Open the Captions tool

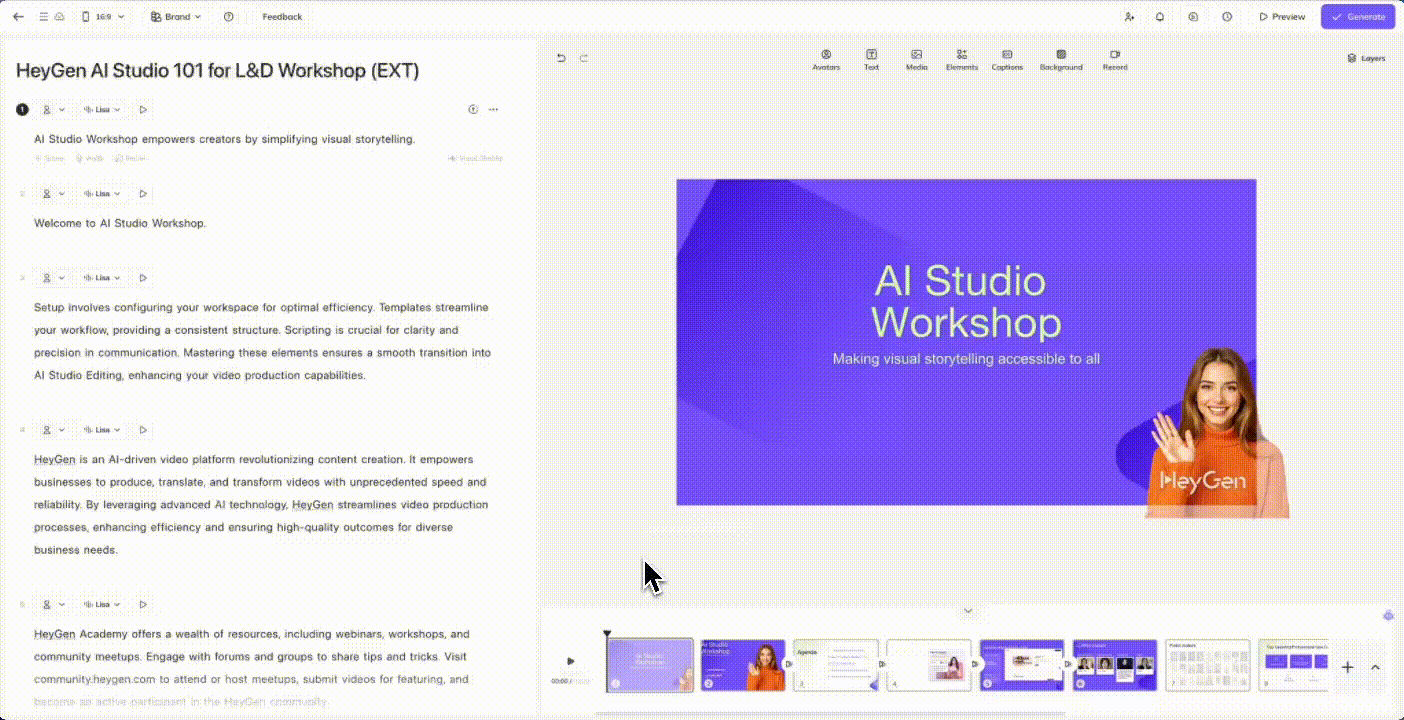point(1007,60)
